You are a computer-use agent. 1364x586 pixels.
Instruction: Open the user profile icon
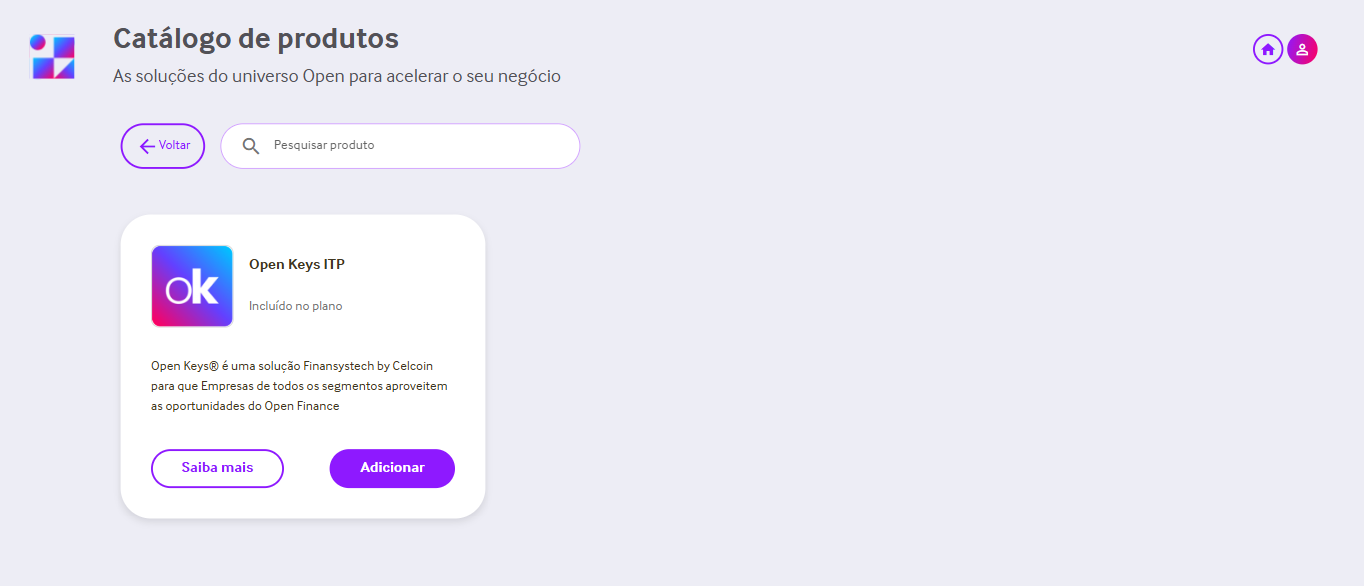pos(1302,49)
